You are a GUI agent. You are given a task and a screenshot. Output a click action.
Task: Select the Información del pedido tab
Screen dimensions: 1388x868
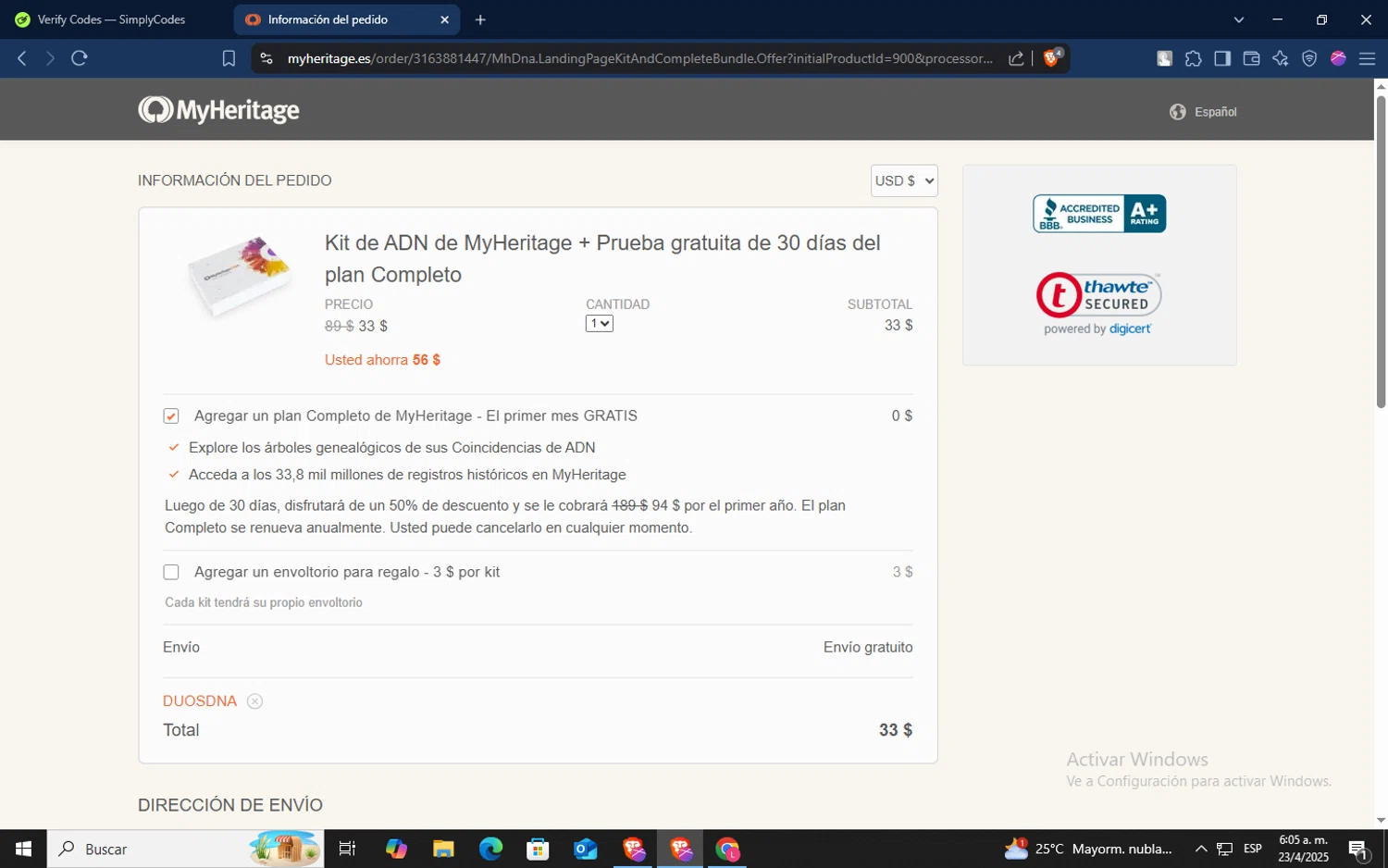pos(347,19)
